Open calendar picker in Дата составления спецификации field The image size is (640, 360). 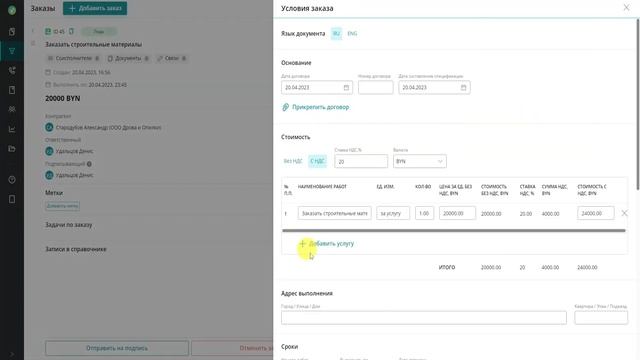[463, 88]
